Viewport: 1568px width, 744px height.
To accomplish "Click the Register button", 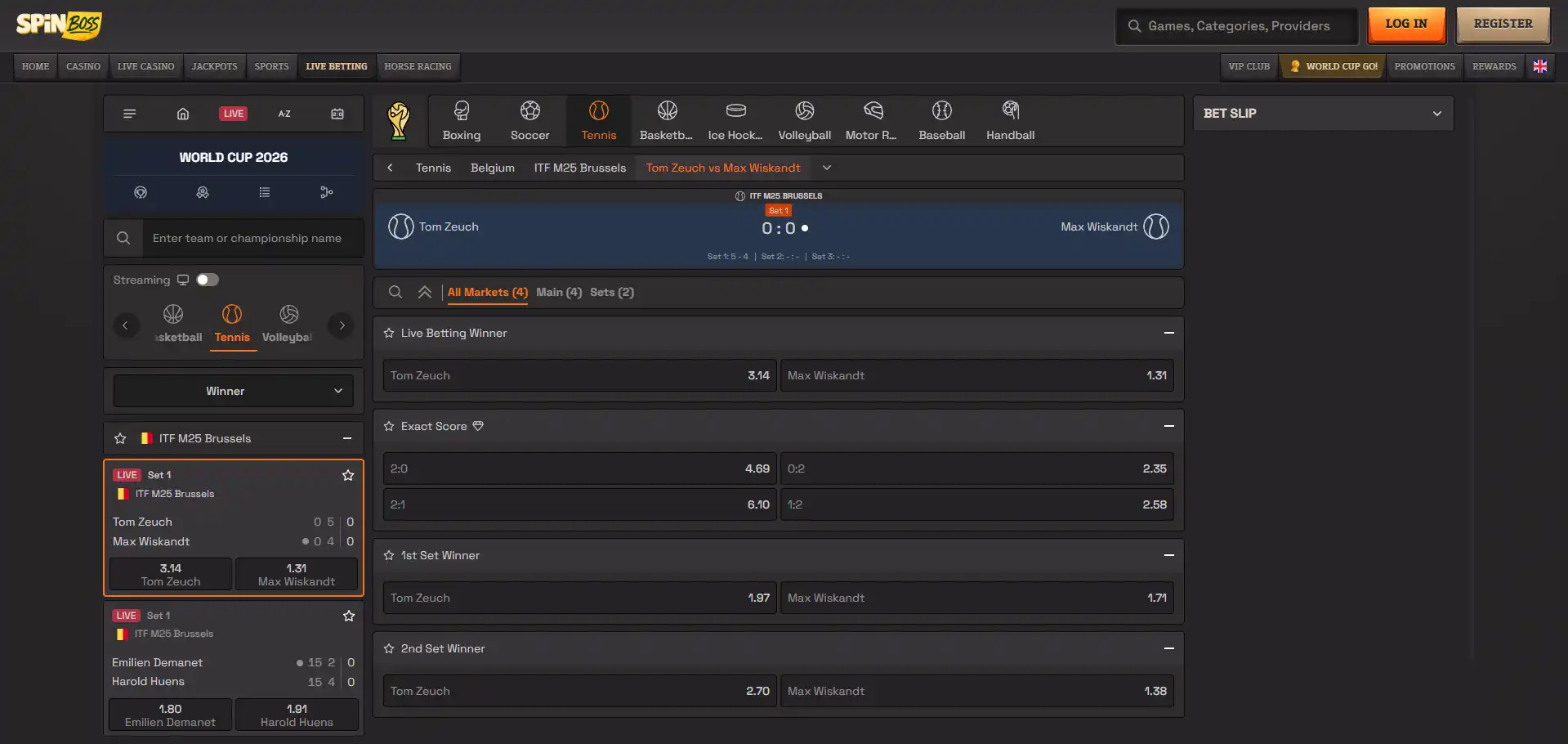I will pos(1503,25).
